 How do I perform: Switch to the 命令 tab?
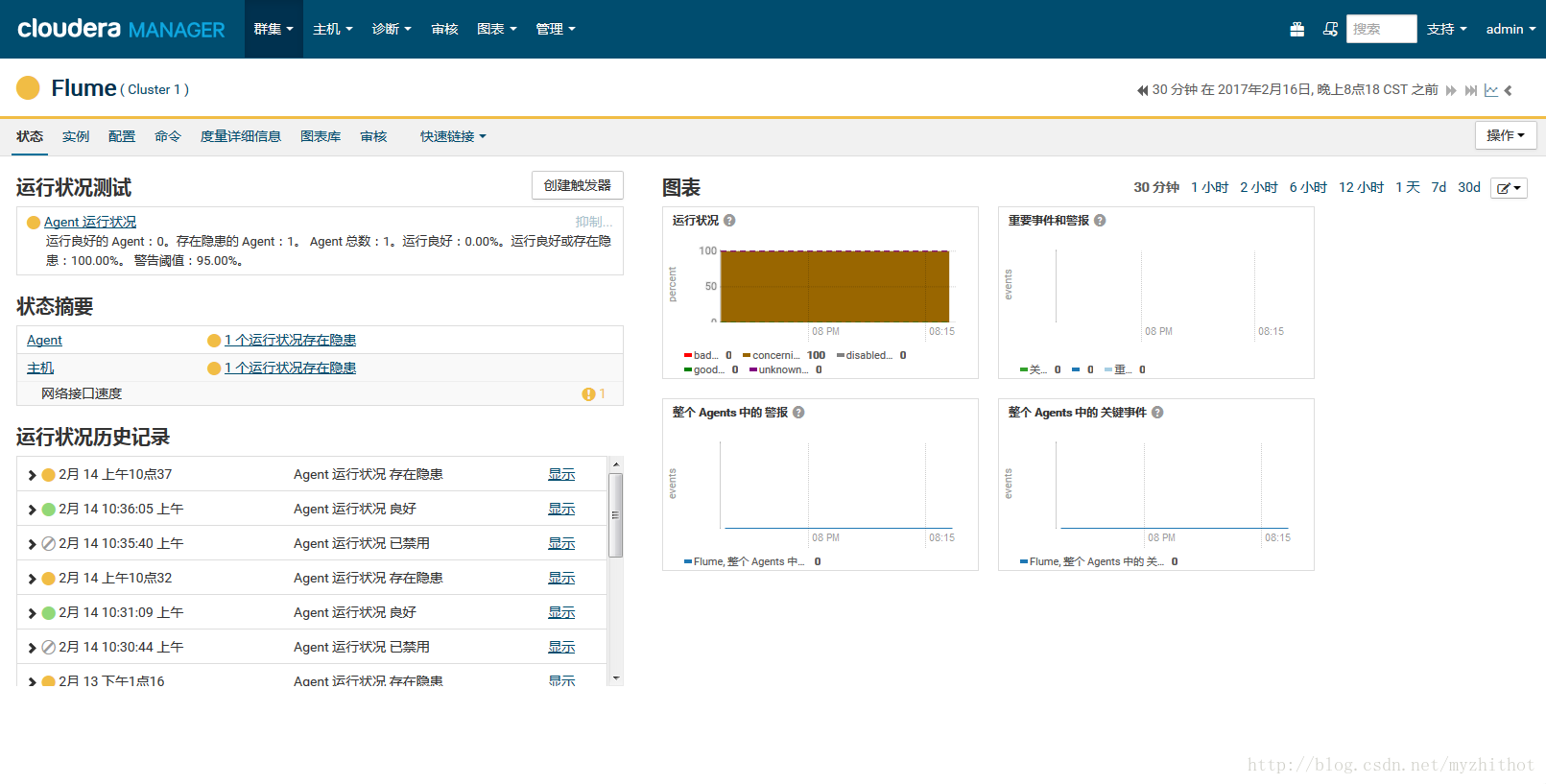[168, 136]
